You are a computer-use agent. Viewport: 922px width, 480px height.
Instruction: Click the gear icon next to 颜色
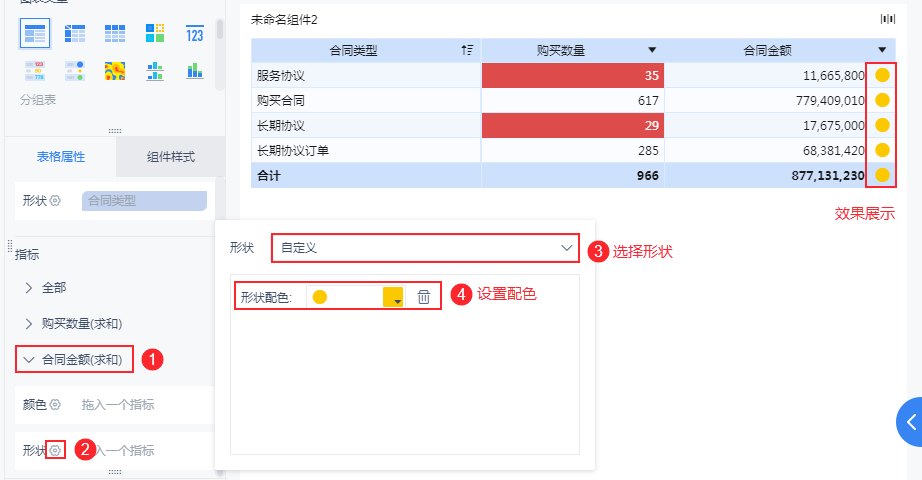(x=55, y=405)
